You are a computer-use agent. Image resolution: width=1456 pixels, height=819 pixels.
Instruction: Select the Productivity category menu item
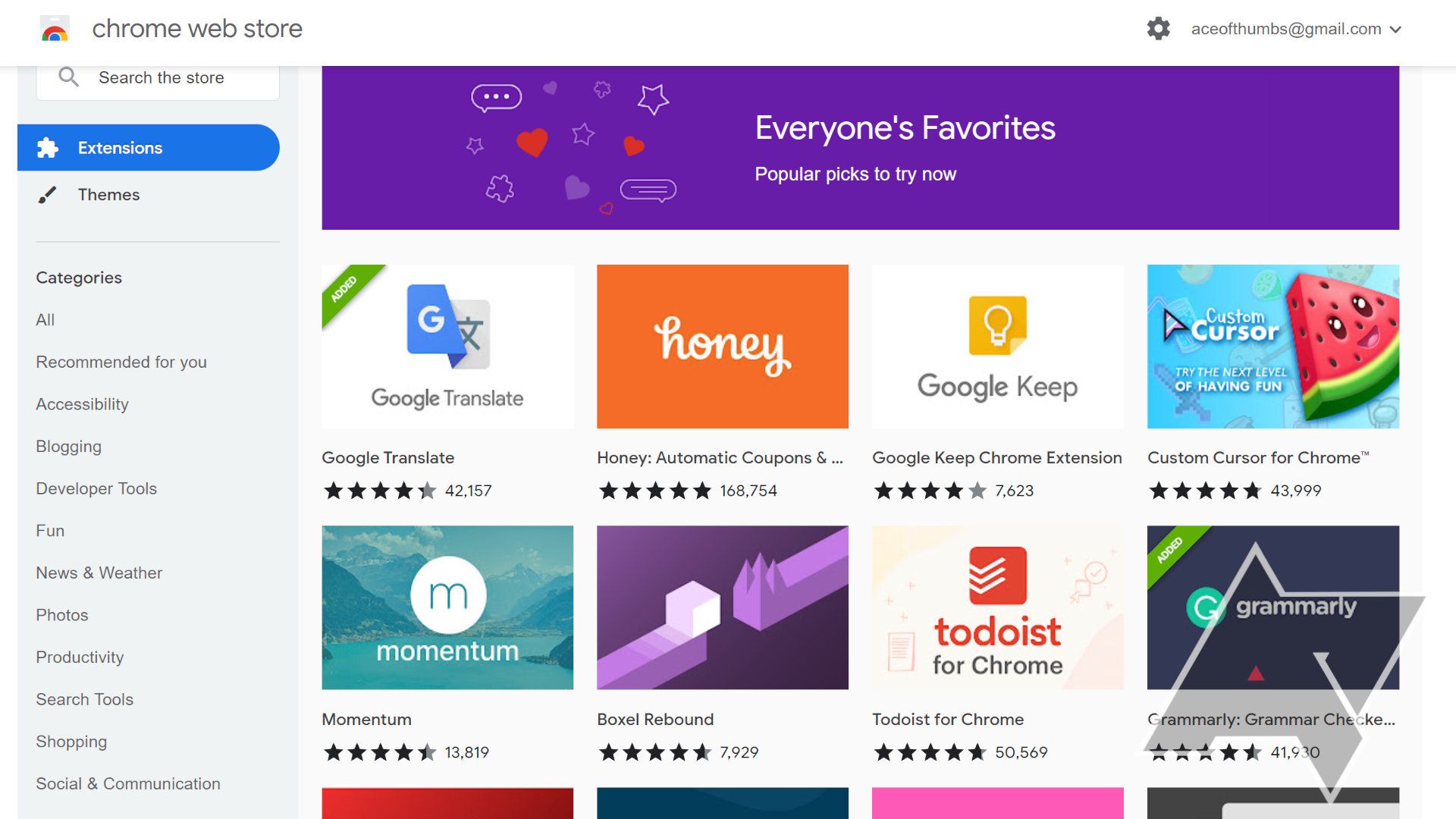(80, 657)
